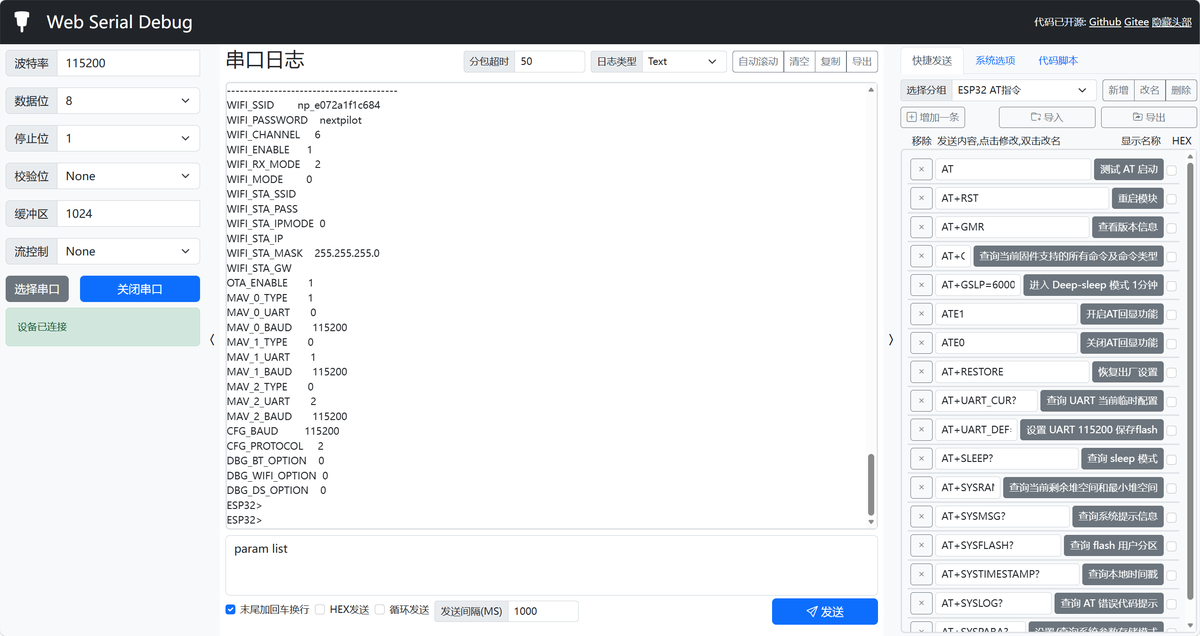This screenshot has width=1200, height=636.
Task: Tick HEX checkbox for 开启AT回显功能 row
Action: pyautogui.click(x=1172, y=314)
